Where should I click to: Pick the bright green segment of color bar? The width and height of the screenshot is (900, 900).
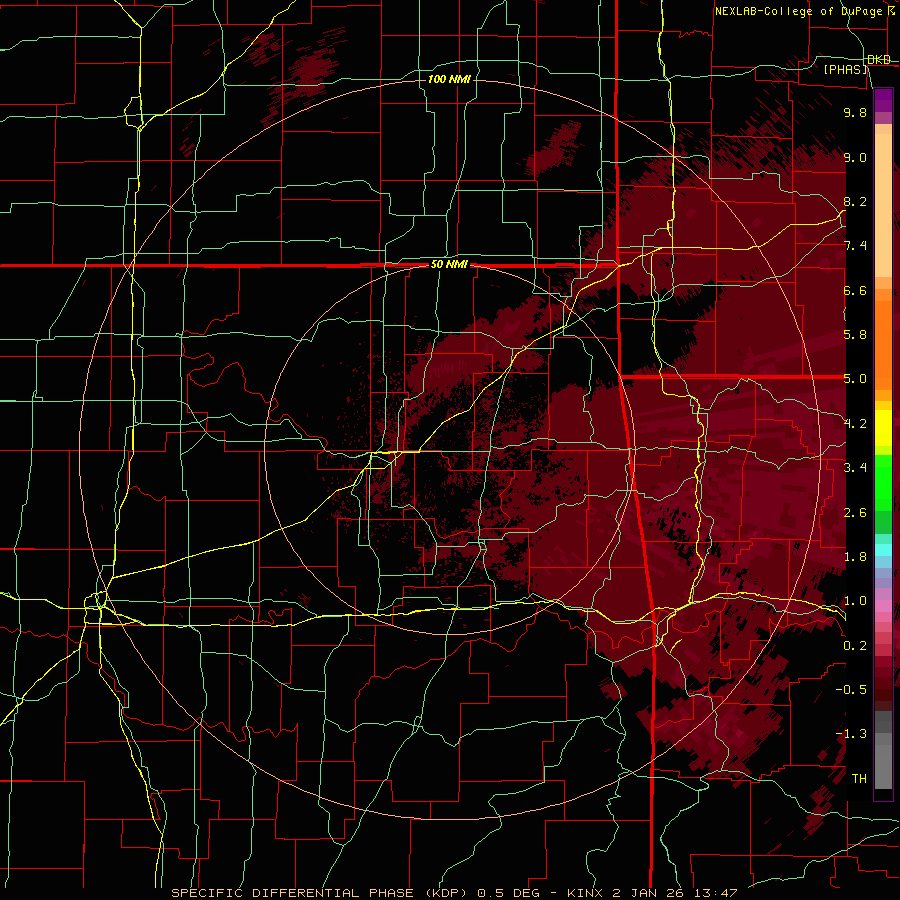coord(883,482)
